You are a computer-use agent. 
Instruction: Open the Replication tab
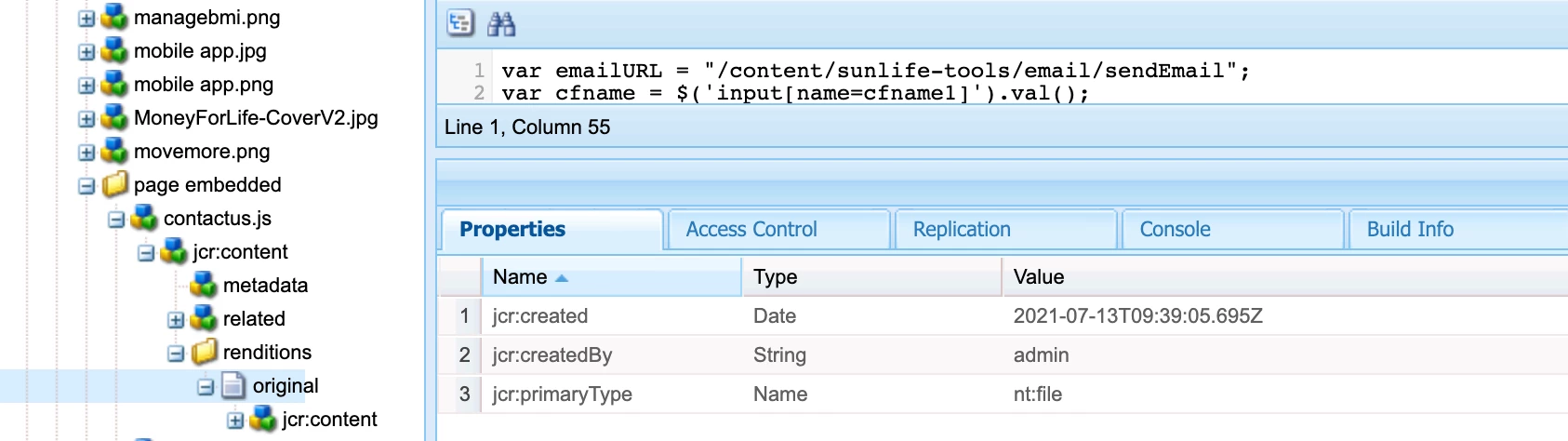pyautogui.click(x=962, y=230)
